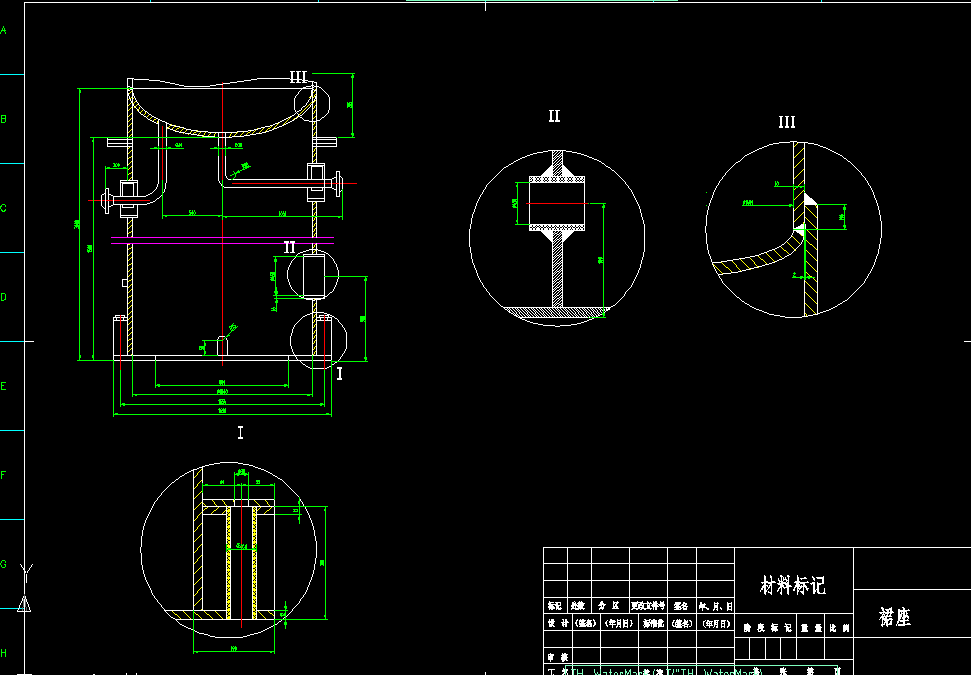Click the 阶段标记 cell text
The width and height of the screenshot is (971, 675).
(x=767, y=628)
